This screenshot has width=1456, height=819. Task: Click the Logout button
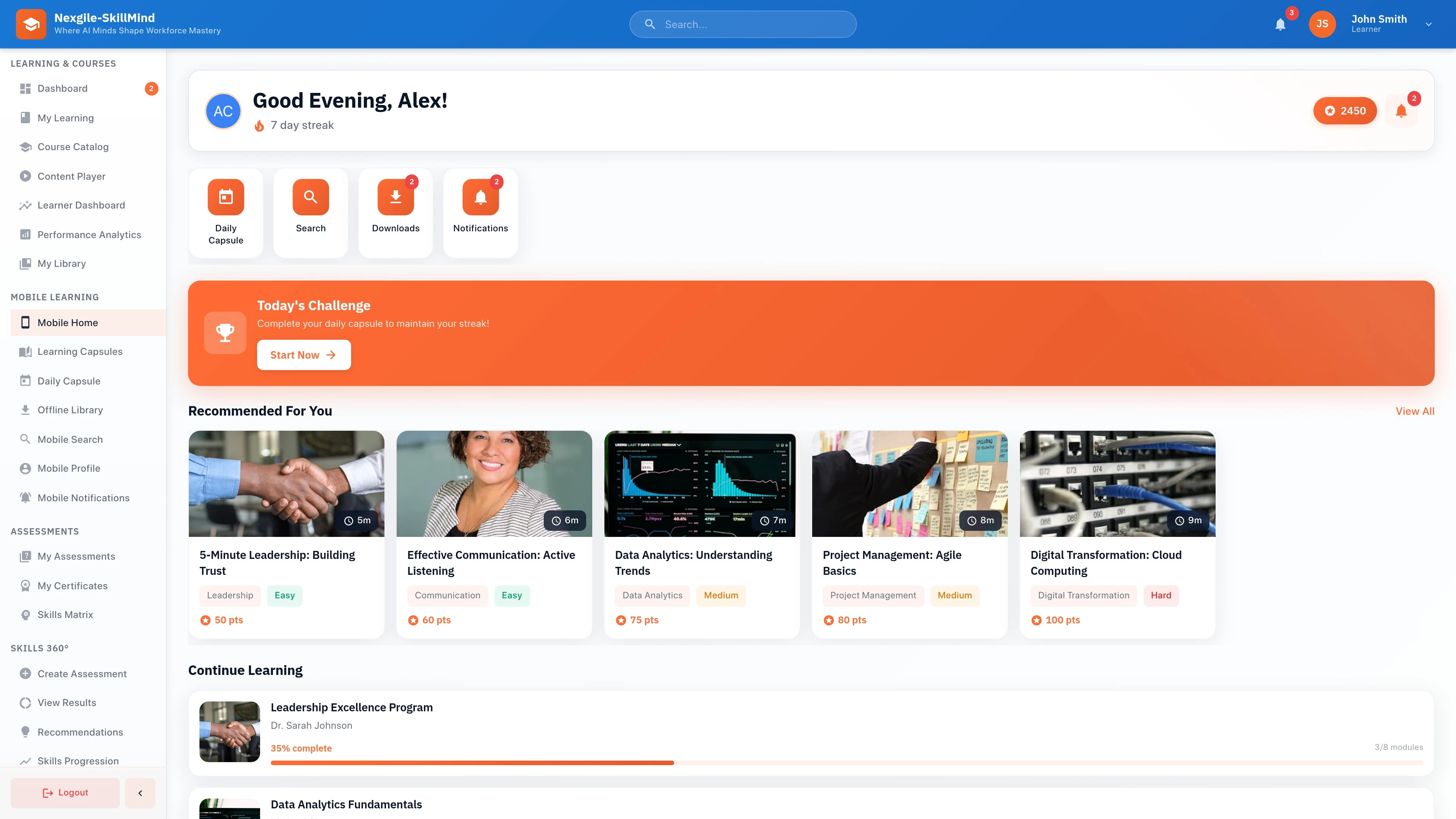click(x=64, y=792)
